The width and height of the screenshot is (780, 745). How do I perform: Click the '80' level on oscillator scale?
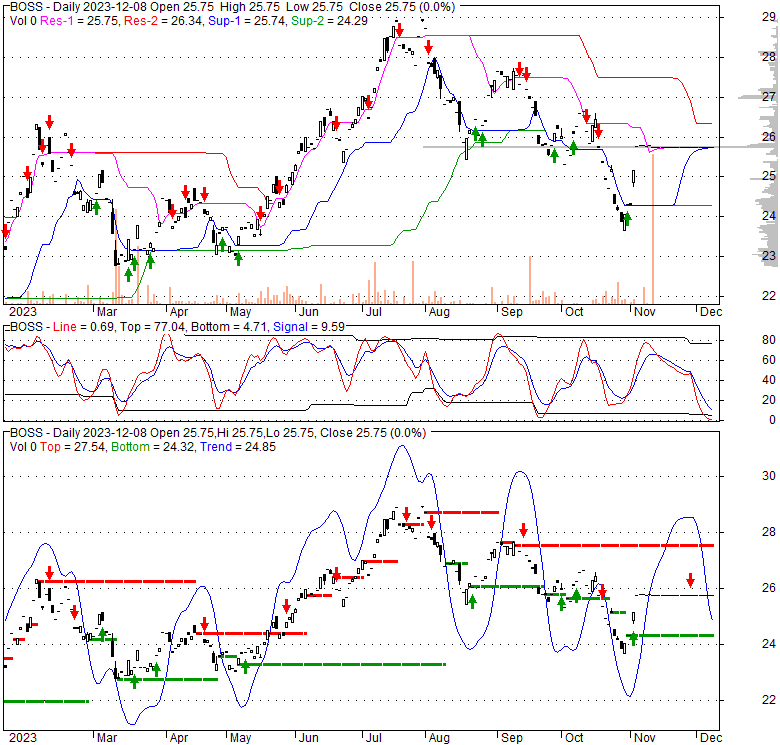(x=769, y=340)
